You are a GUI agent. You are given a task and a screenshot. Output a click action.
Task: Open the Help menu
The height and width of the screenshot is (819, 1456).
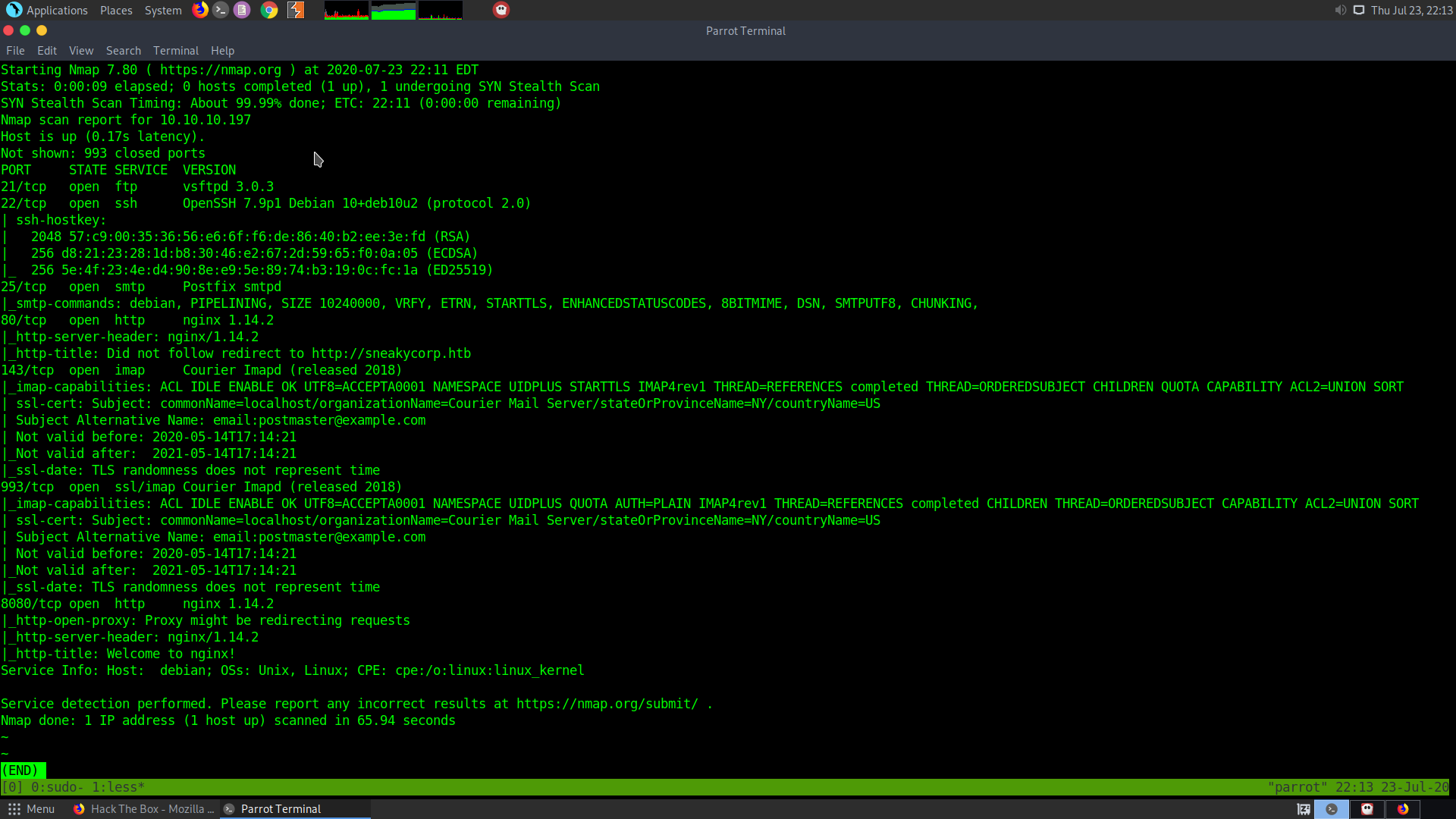pos(222,51)
